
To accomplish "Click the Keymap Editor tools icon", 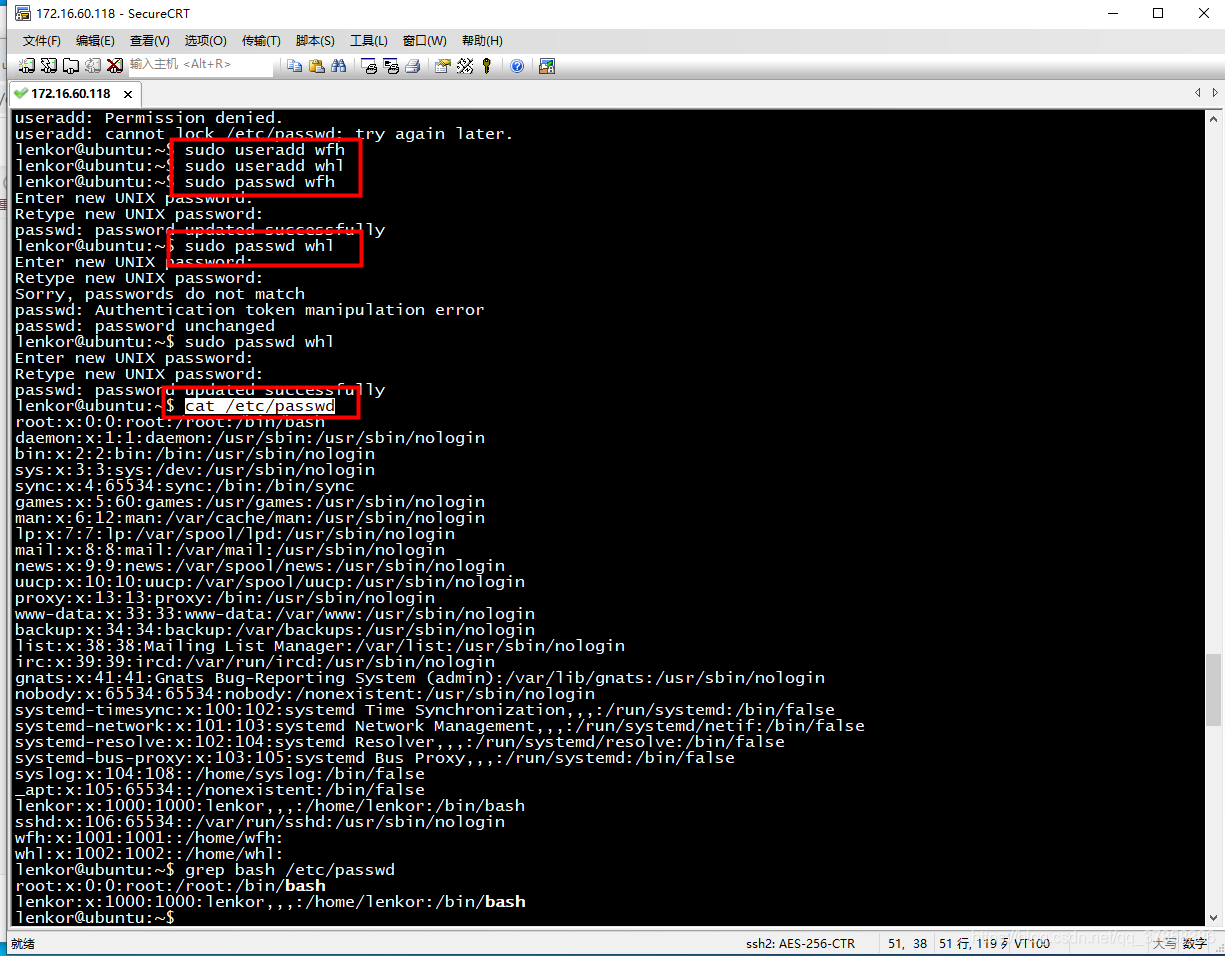I will click(465, 66).
